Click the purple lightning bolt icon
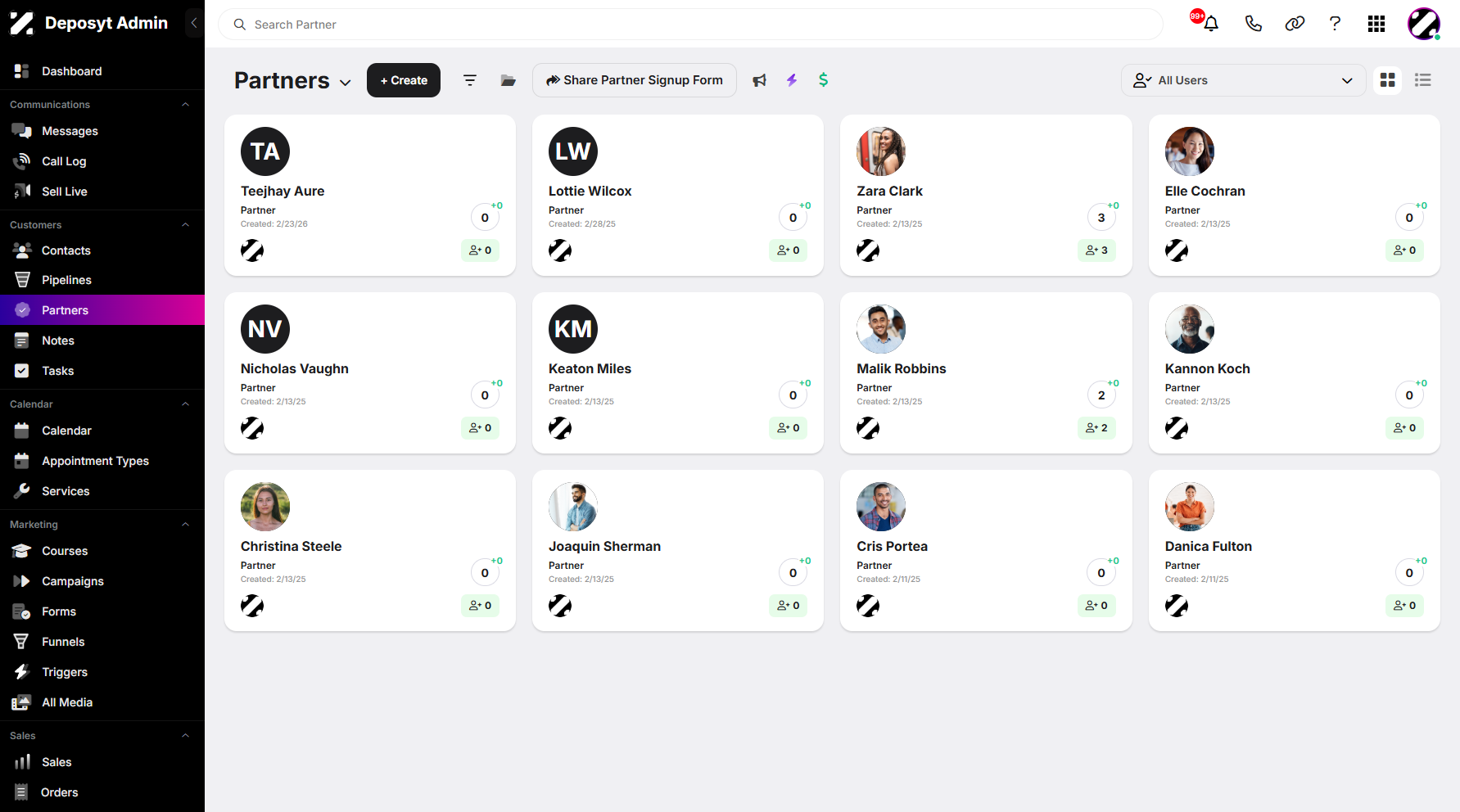Viewport: 1460px width, 812px height. pos(792,80)
